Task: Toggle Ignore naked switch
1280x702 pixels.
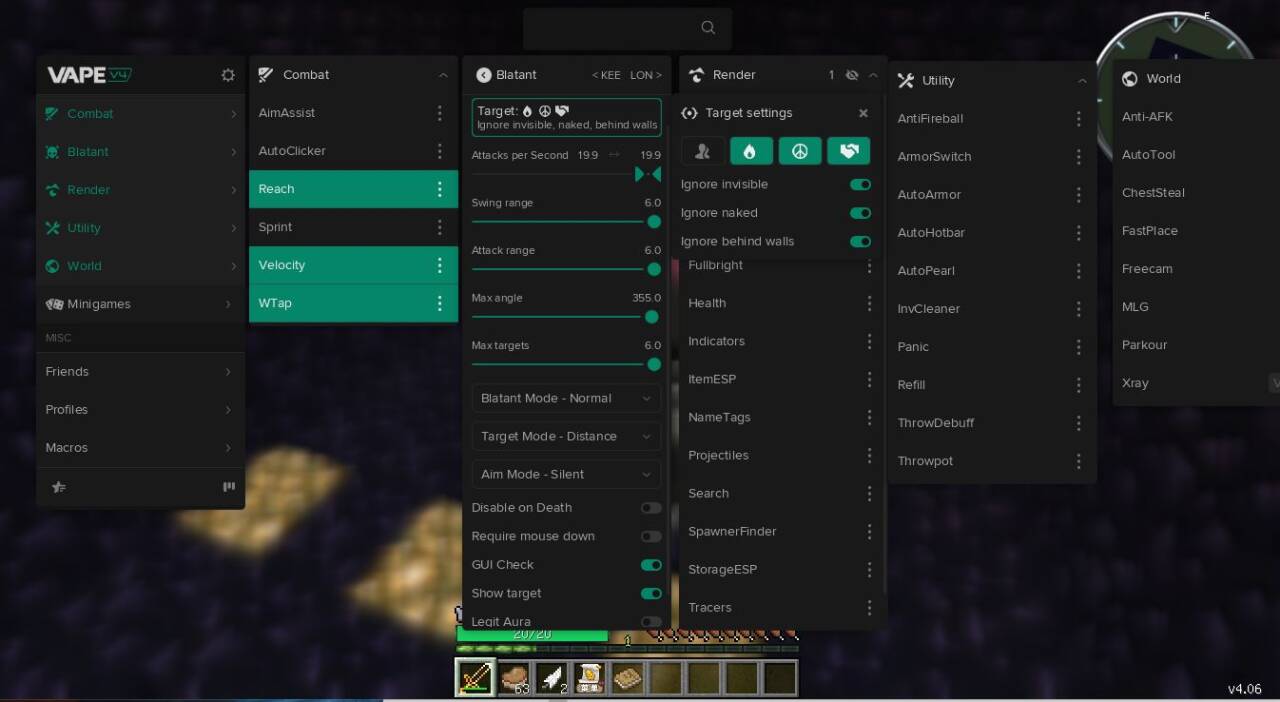Action: tap(860, 213)
